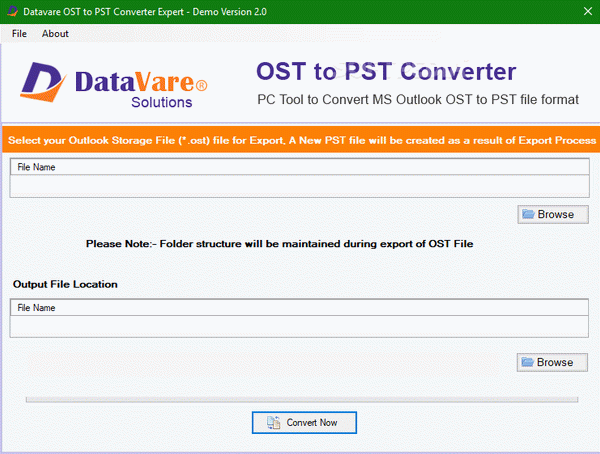600x454 pixels.
Task: Click the File Name header in OST list
Action: [x=299, y=167]
